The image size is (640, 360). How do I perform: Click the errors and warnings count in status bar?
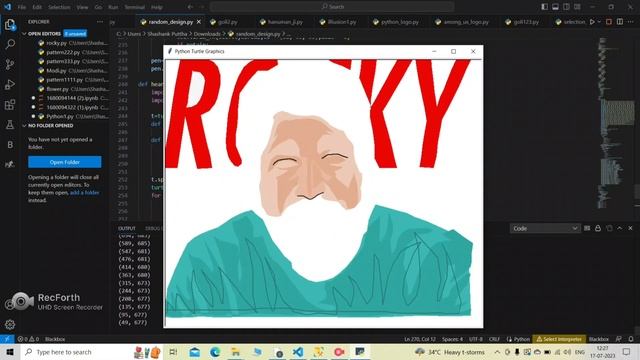(x=28, y=339)
